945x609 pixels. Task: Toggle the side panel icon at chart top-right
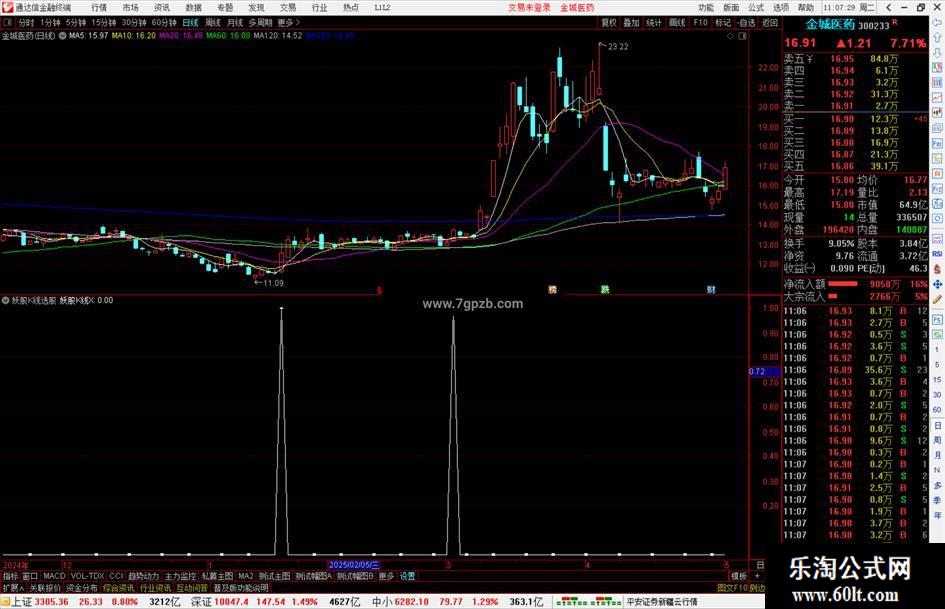pyautogui.click(x=742, y=36)
